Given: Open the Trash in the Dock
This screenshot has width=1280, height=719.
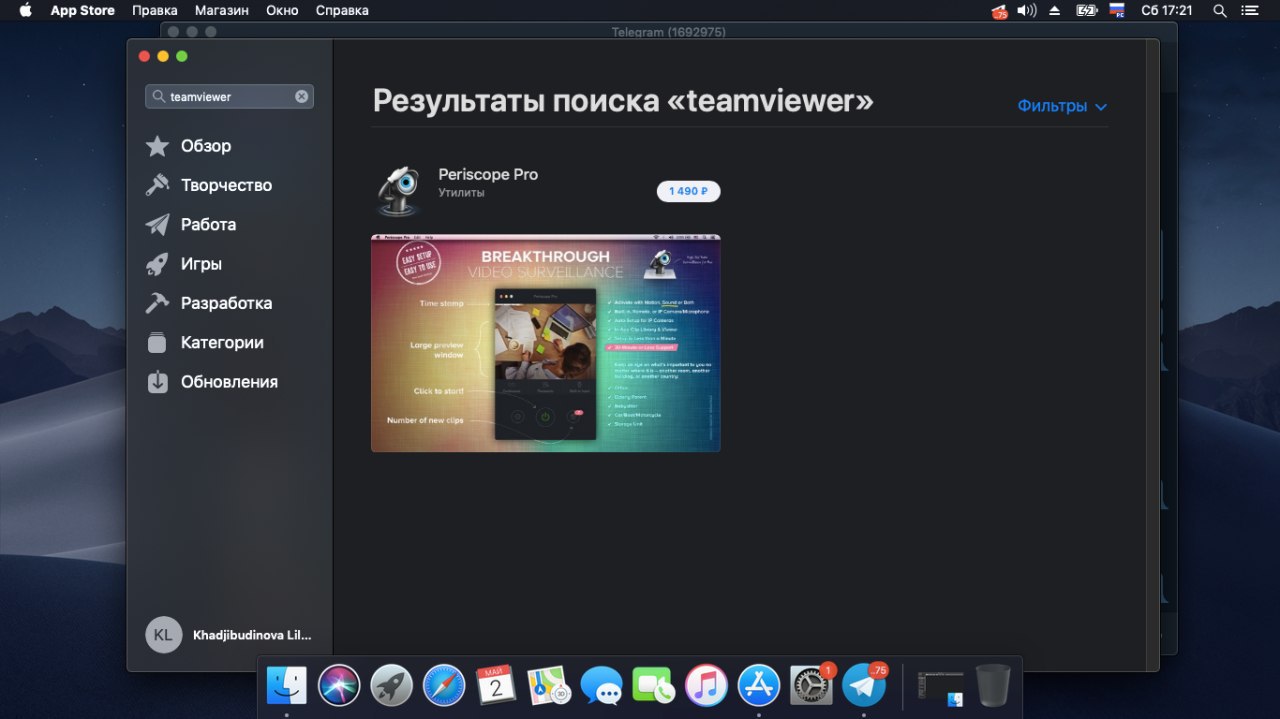Looking at the screenshot, I should pos(993,686).
